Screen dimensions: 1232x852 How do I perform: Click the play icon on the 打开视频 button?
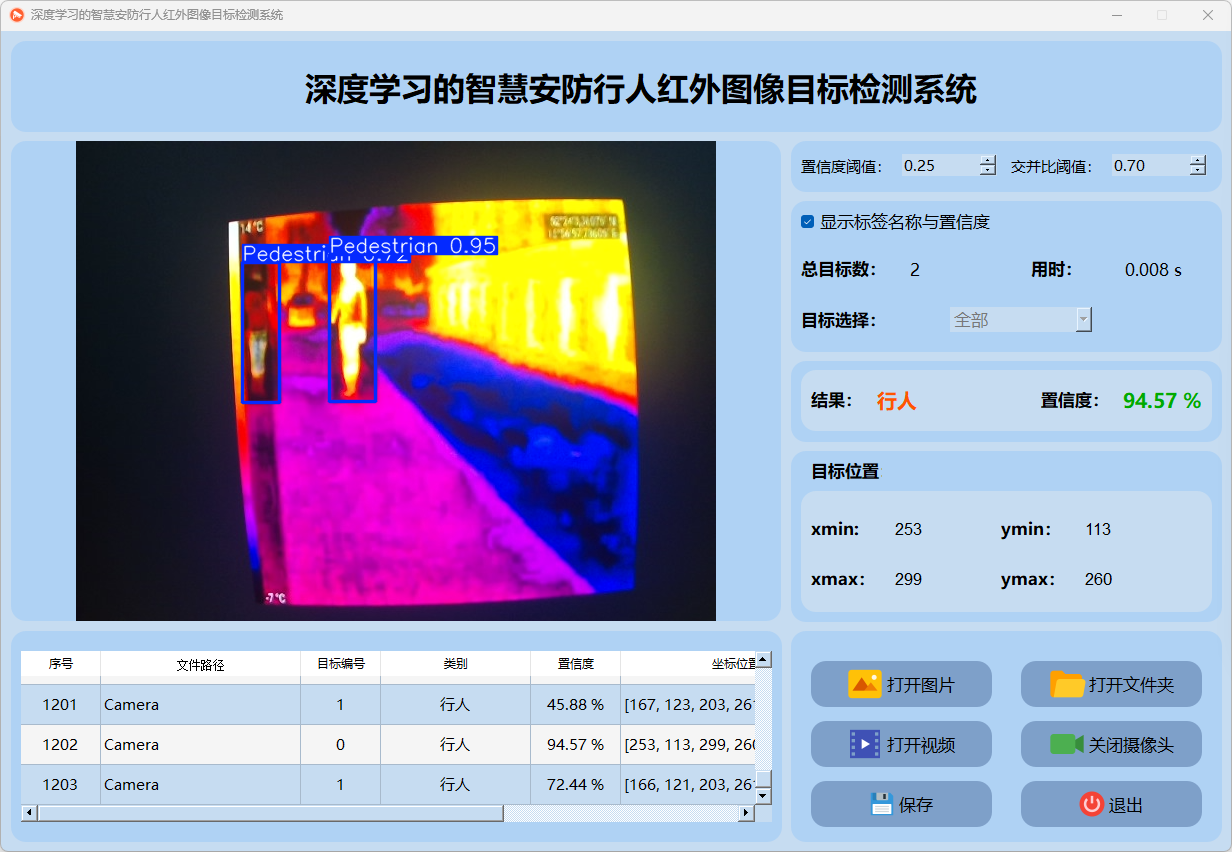[x=866, y=744]
